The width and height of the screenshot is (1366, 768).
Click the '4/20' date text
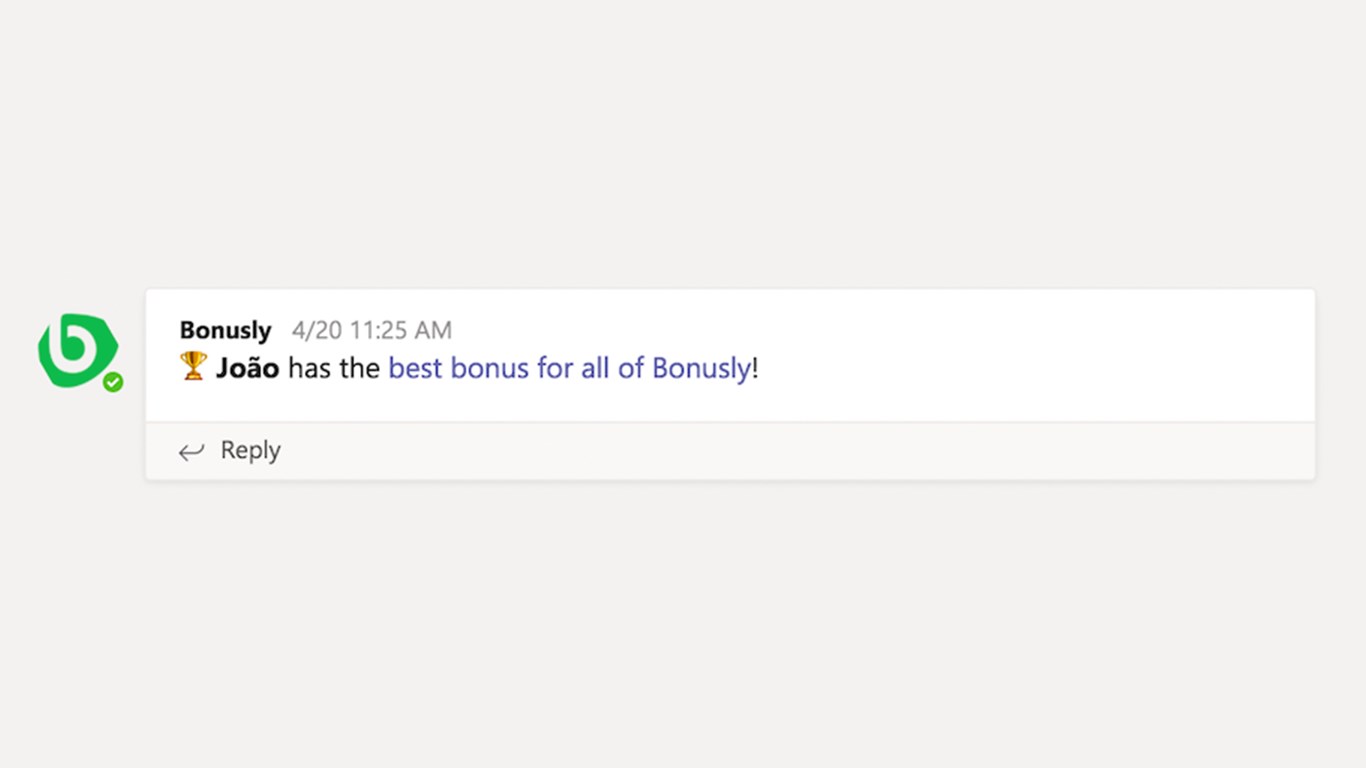(314, 330)
